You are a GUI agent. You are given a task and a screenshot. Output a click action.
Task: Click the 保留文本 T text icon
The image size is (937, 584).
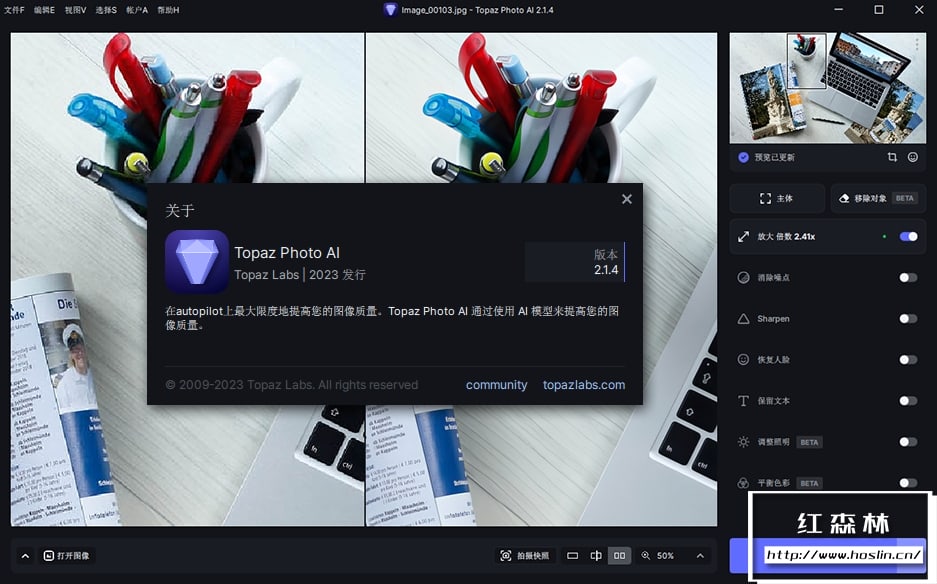point(743,400)
